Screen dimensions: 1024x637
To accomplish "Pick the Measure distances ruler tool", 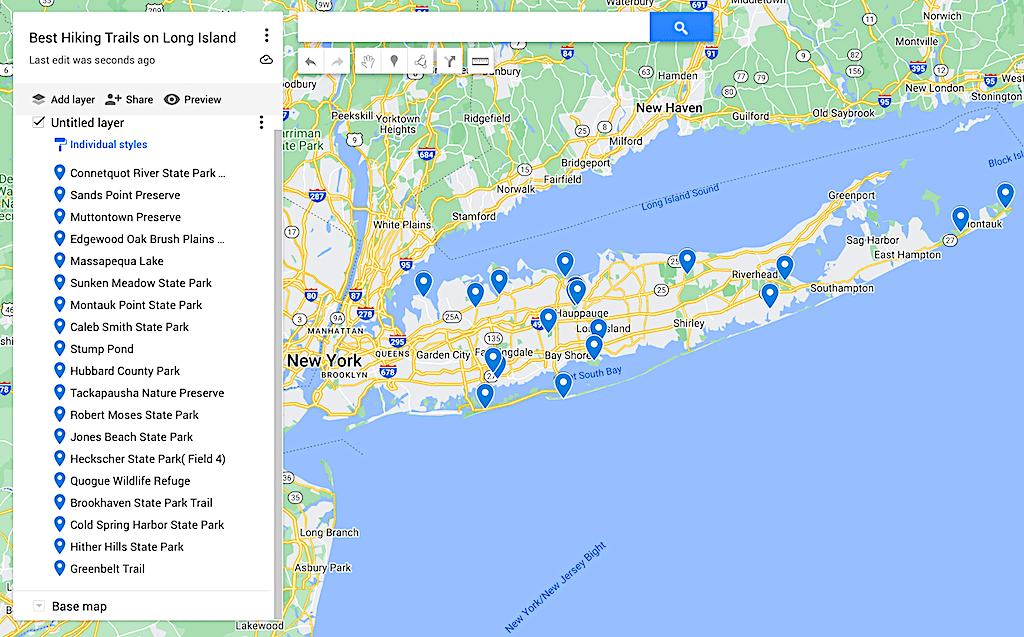I will pos(480,61).
